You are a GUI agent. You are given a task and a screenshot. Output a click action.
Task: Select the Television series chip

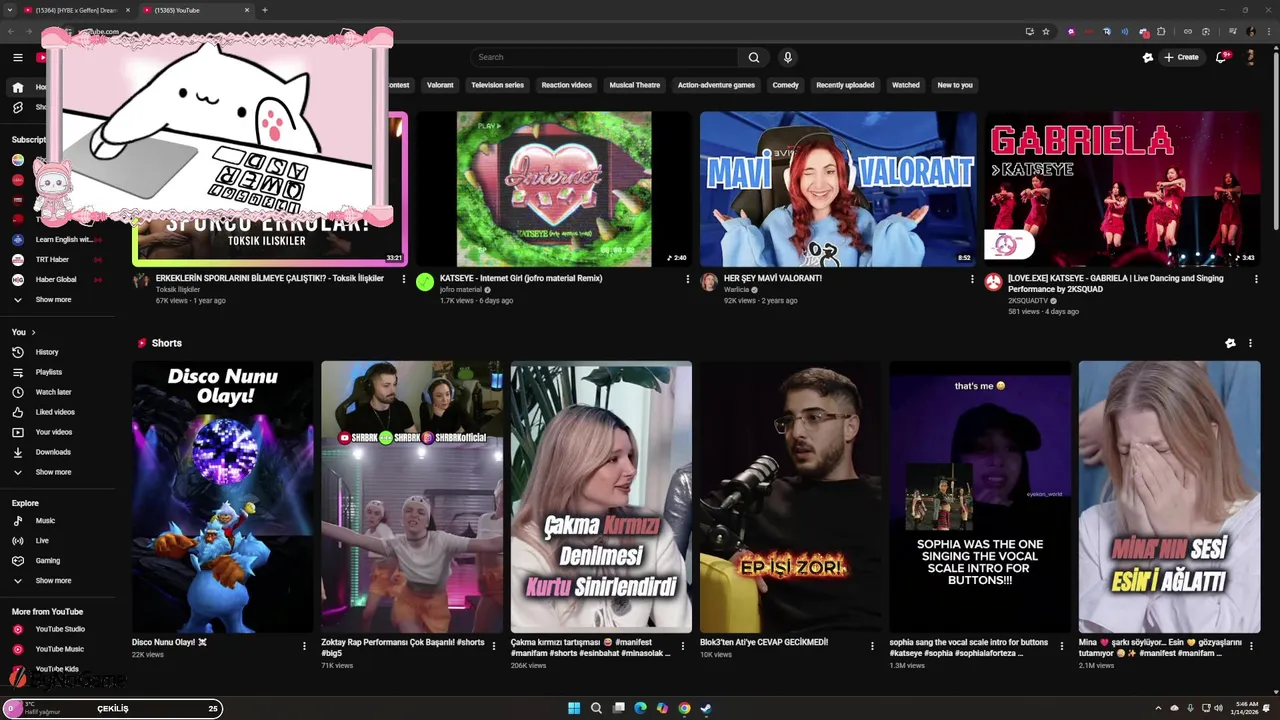[x=497, y=85]
